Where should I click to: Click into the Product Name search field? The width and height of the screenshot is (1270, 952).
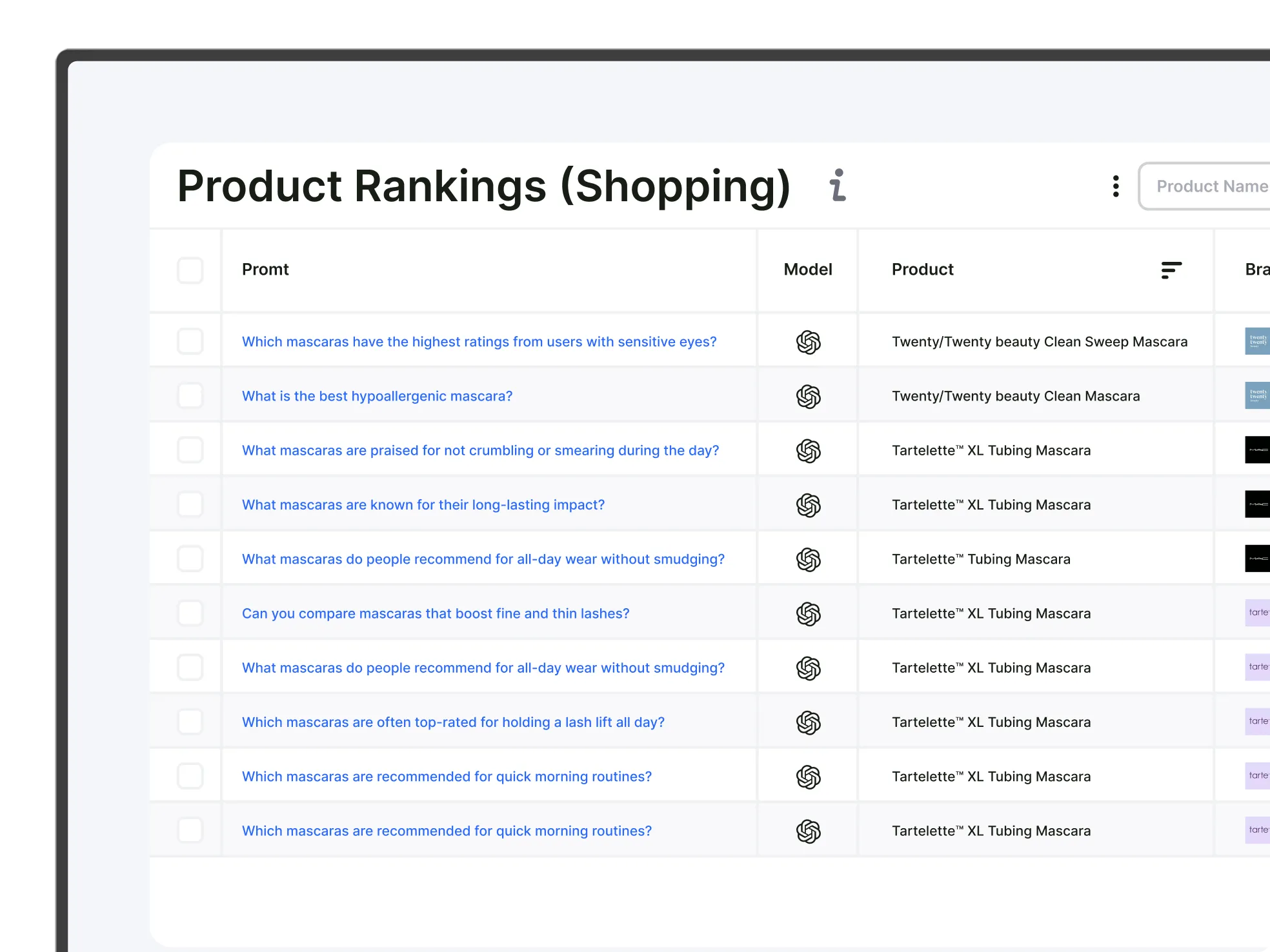[1204, 186]
